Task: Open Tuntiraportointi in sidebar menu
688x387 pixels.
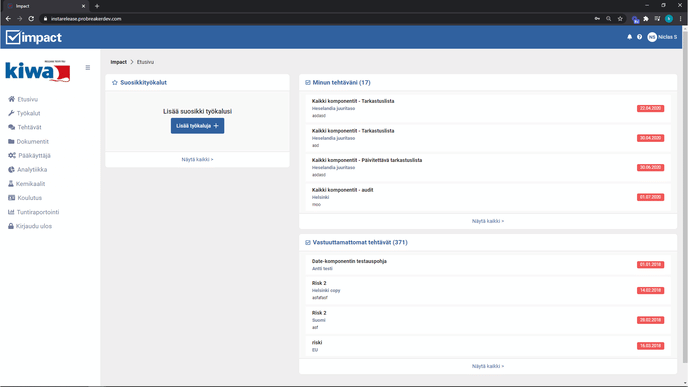Action: coord(38,212)
